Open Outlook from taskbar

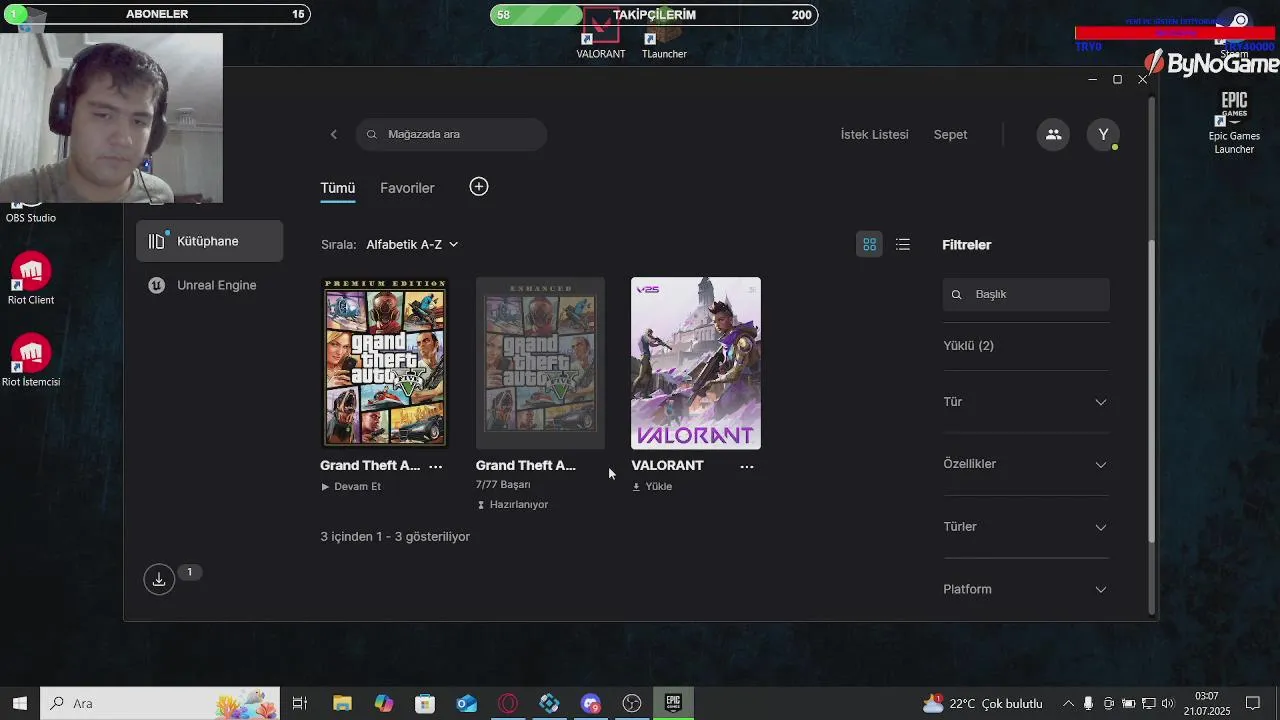[467, 703]
